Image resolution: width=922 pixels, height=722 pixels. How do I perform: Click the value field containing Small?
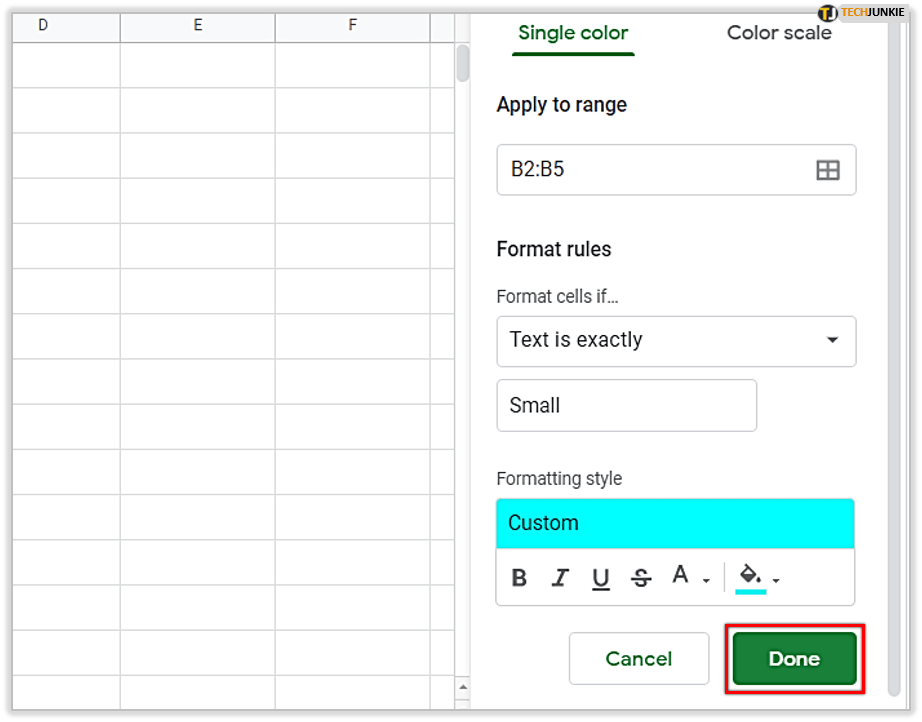[626, 405]
